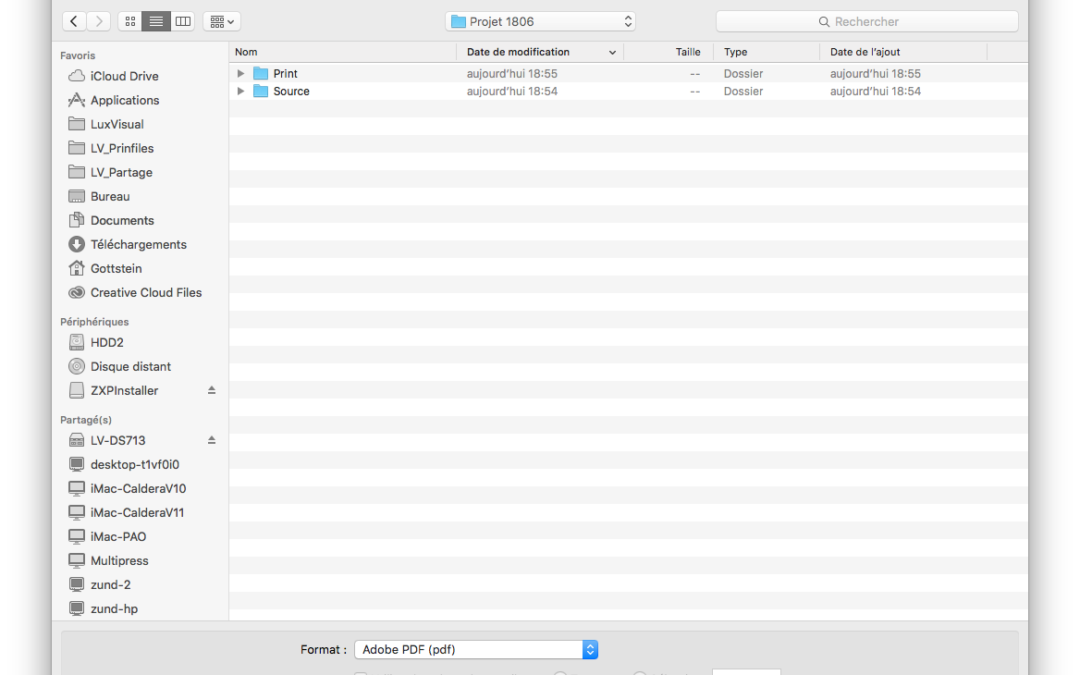Switch to icon view mode

point(130,21)
